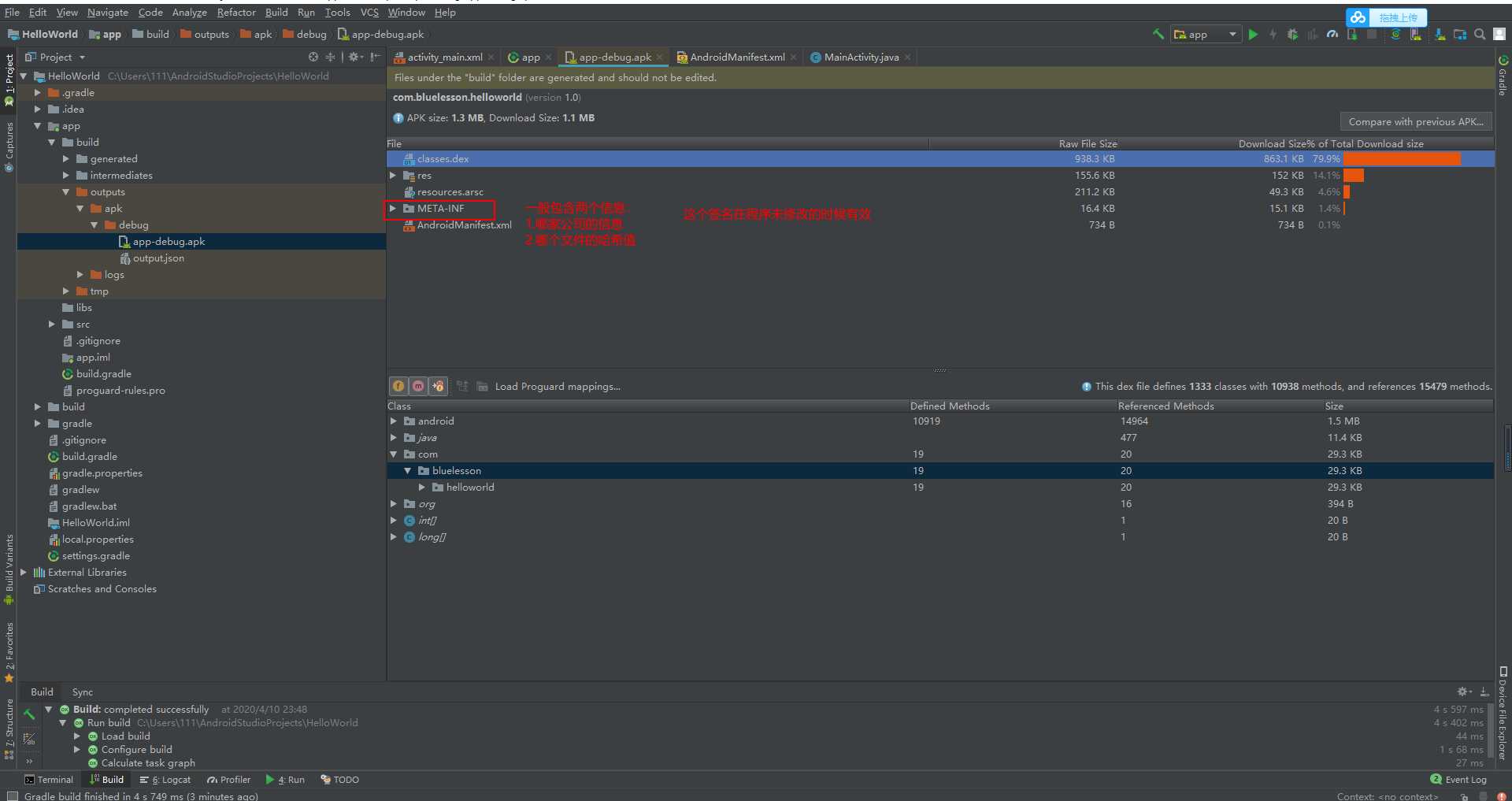
Task: Open the SDK Manager download icon
Action: click(x=1440, y=34)
